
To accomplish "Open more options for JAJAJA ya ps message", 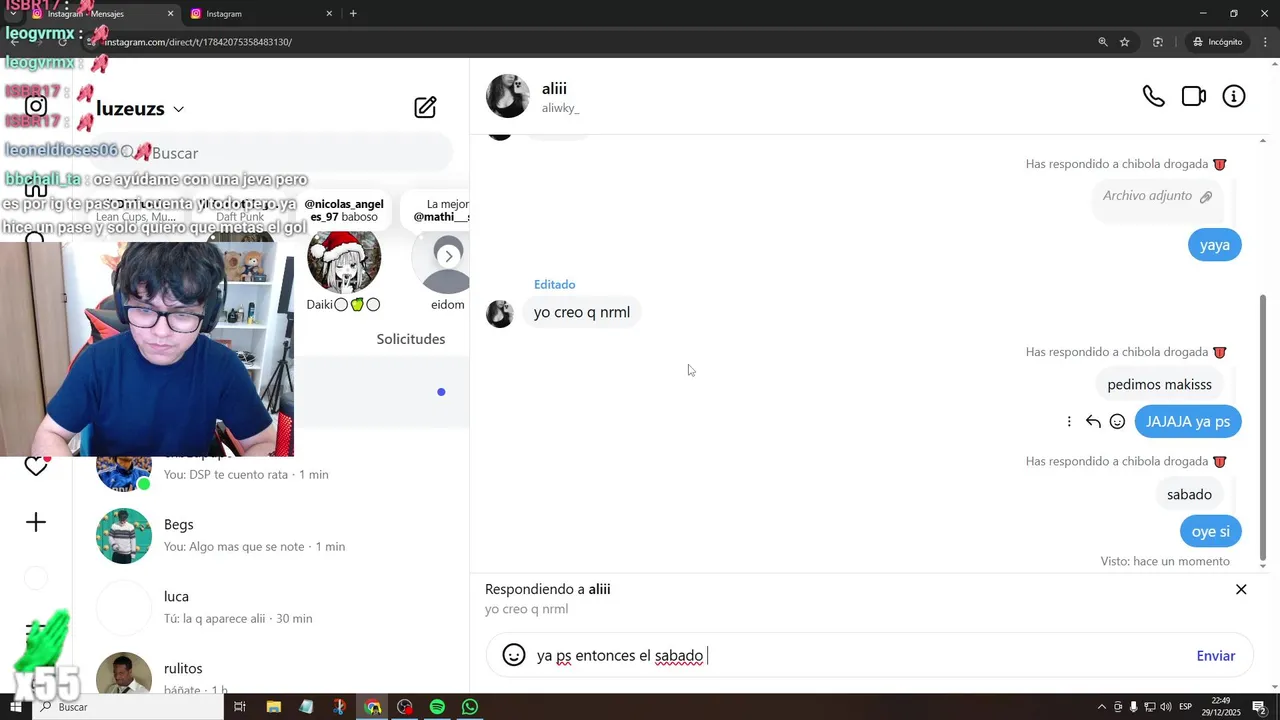I will pyautogui.click(x=1069, y=422).
